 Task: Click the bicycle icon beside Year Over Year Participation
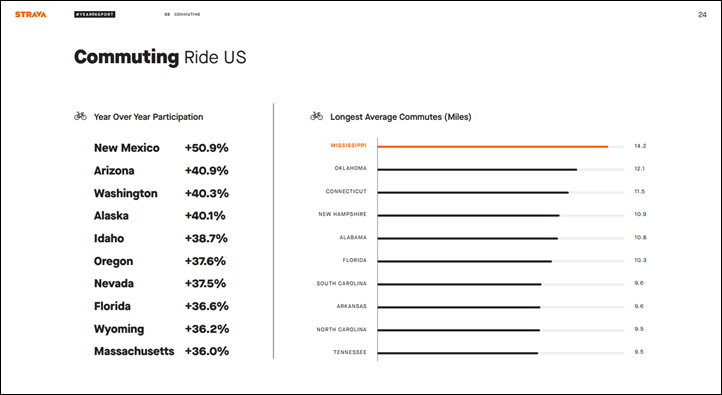[81, 116]
